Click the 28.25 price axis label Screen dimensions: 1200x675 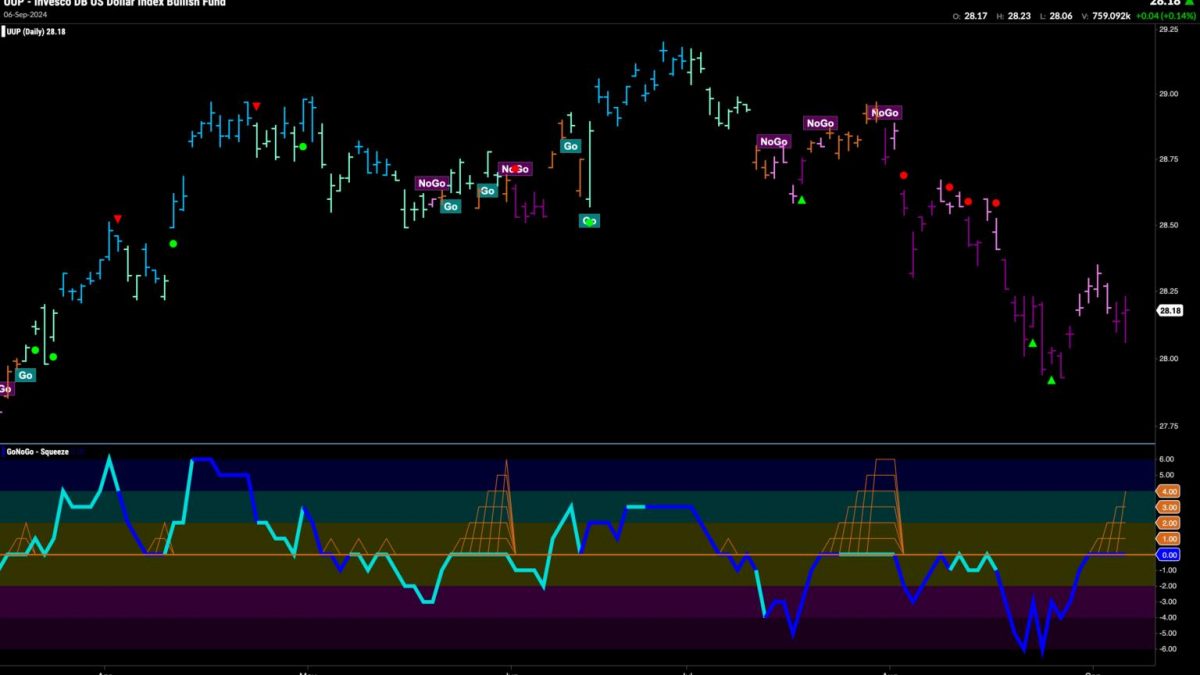[x=1168, y=291]
